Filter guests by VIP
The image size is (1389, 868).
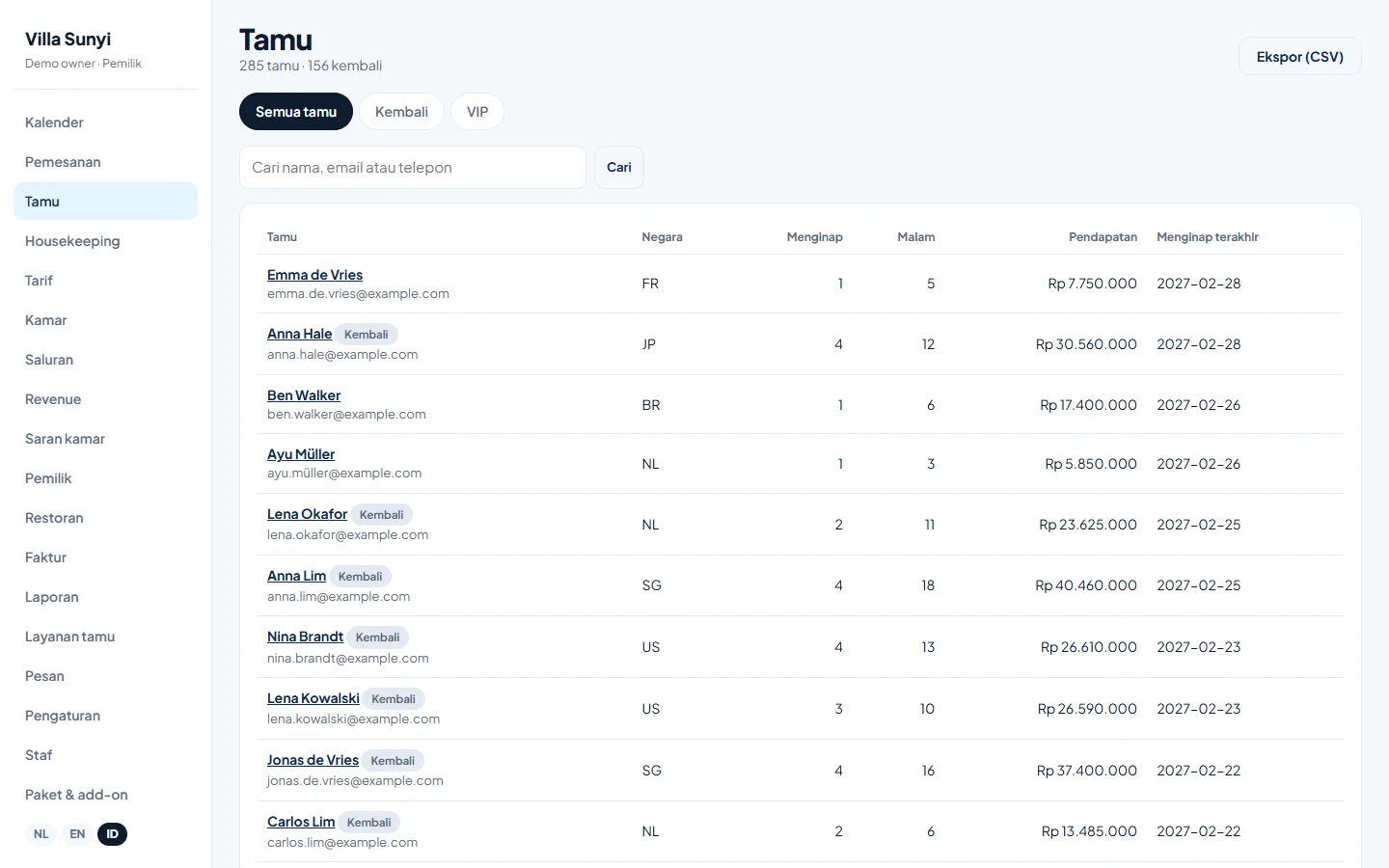(x=477, y=112)
